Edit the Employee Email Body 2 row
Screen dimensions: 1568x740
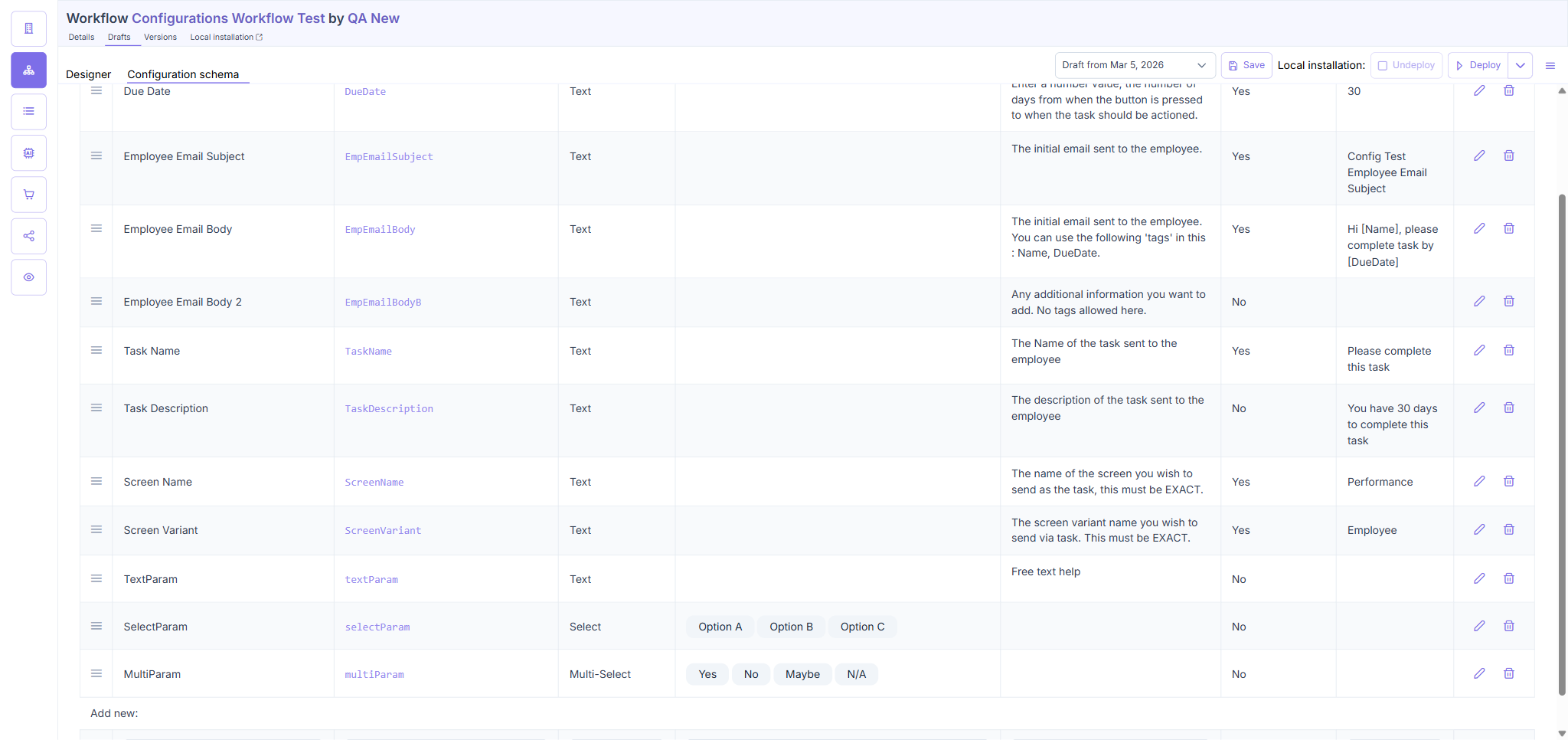pos(1479,301)
